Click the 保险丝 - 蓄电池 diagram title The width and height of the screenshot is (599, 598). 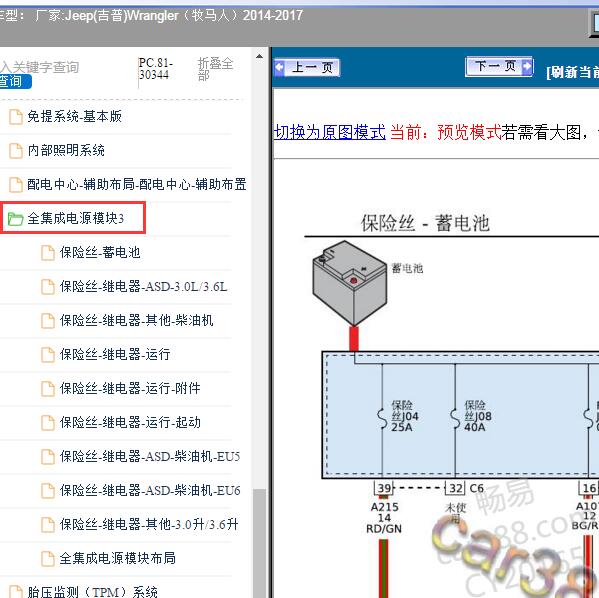coord(425,223)
